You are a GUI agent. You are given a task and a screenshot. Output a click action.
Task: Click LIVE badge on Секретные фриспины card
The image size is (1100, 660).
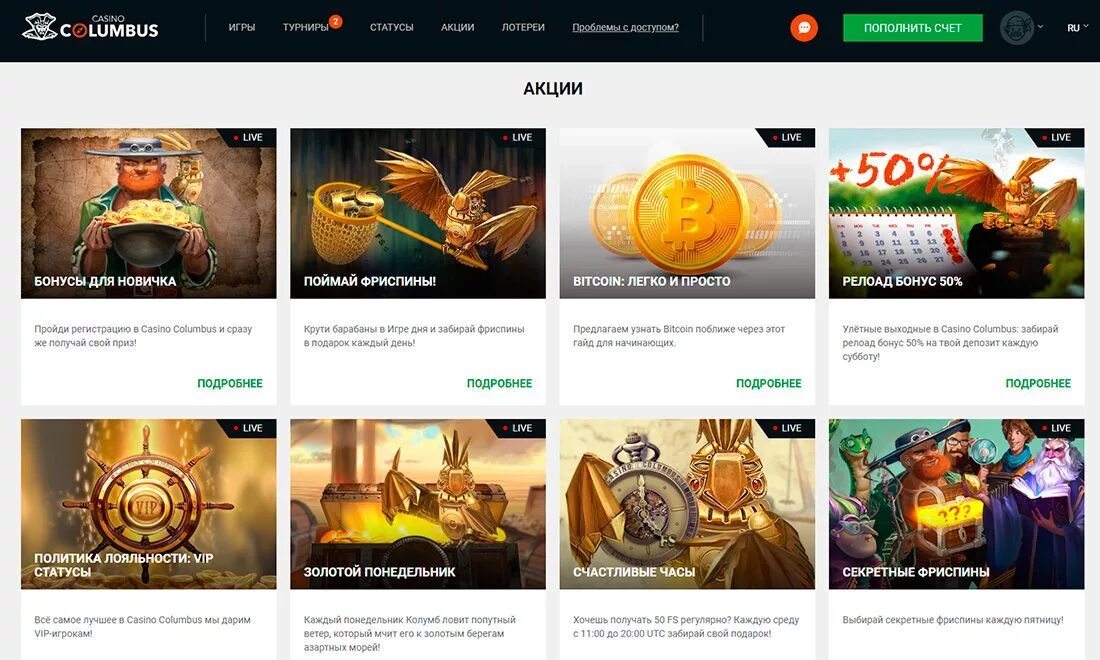1056,428
